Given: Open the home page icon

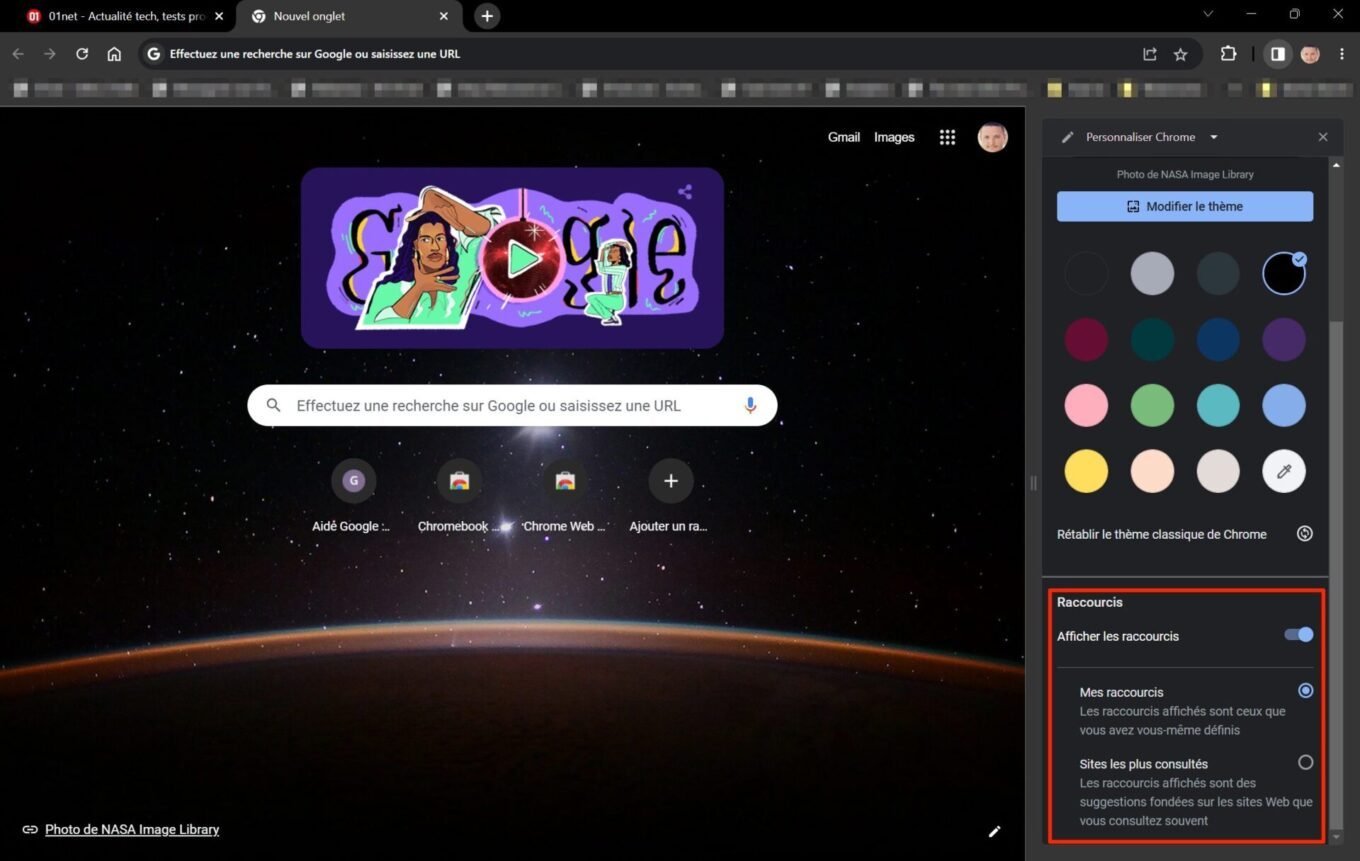Looking at the screenshot, I should tap(114, 54).
